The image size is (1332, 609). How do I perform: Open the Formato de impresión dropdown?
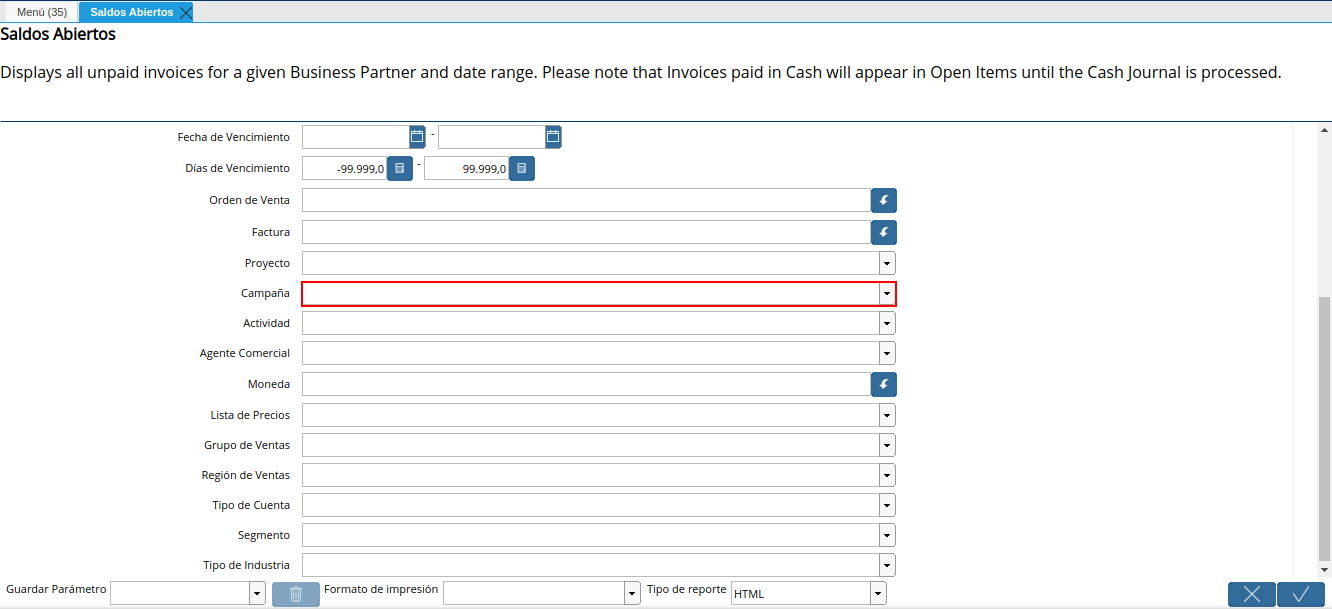click(x=632, y=593)
